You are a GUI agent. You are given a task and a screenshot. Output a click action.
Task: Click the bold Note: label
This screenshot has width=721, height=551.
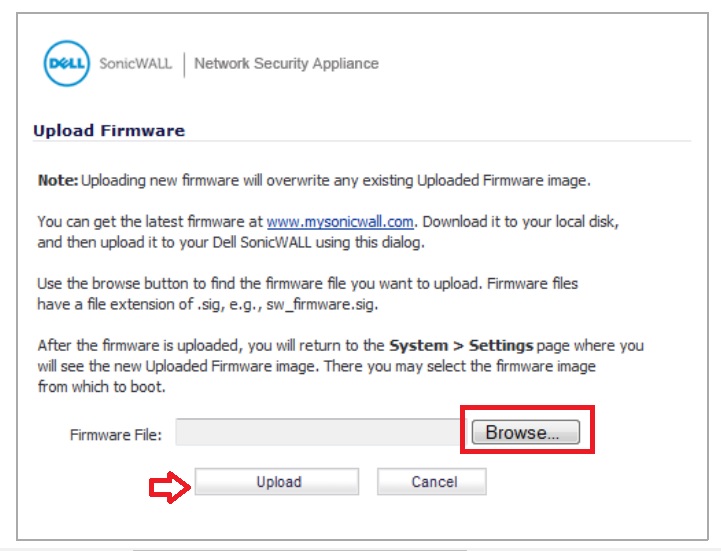pos(58,181)
